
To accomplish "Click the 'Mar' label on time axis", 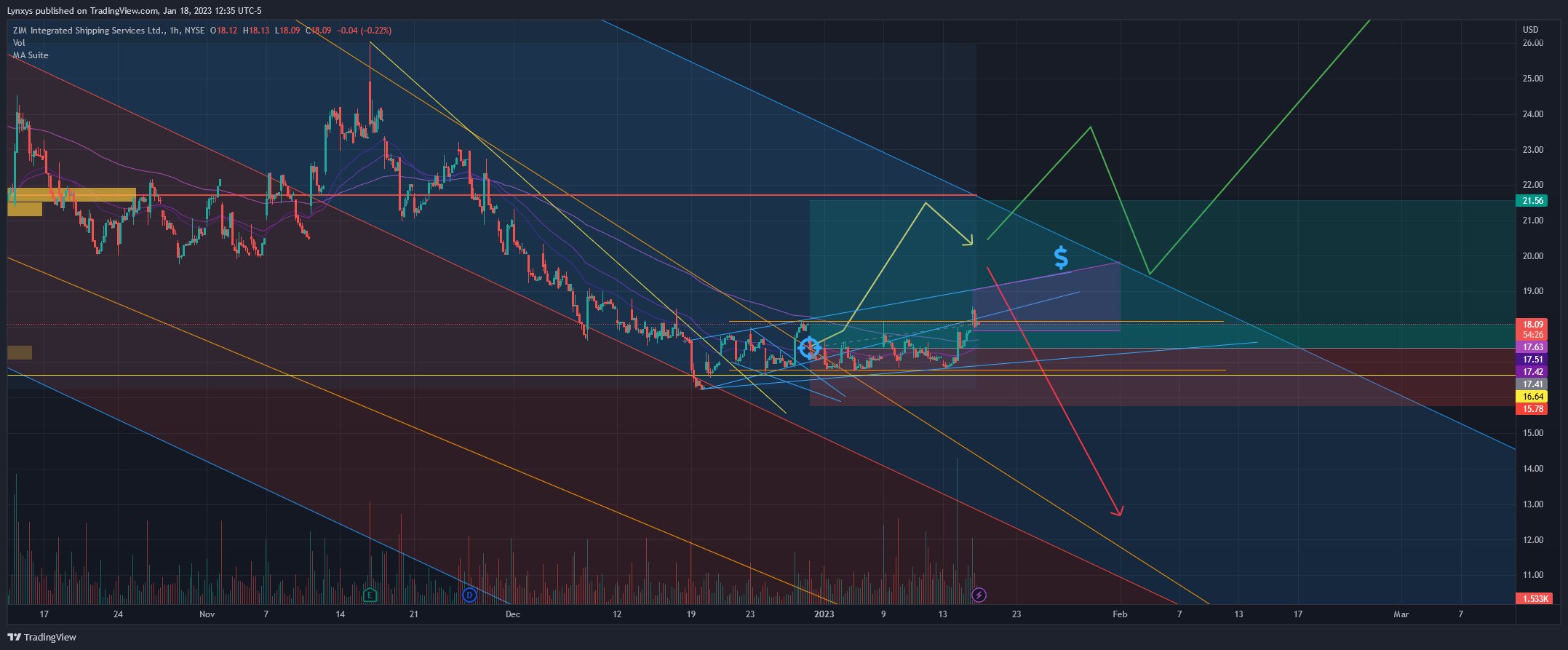I will click(x=1401, y=614).
